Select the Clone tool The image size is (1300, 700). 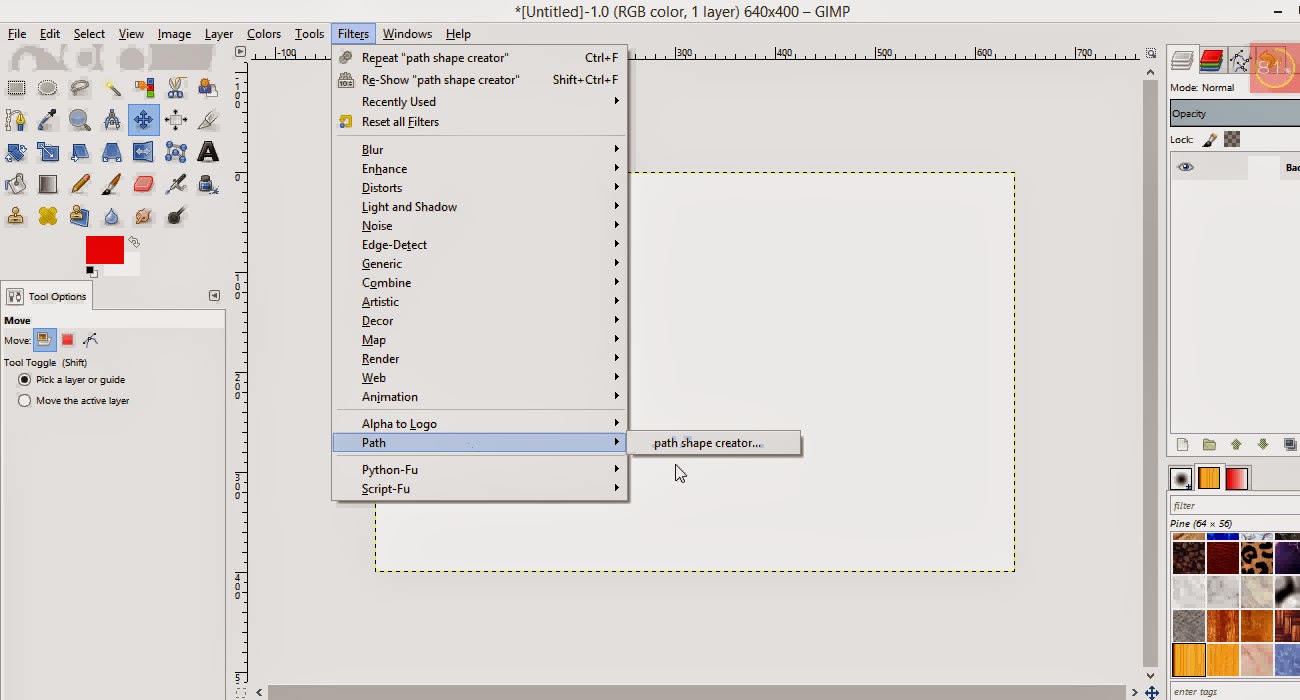click(14, 216)
